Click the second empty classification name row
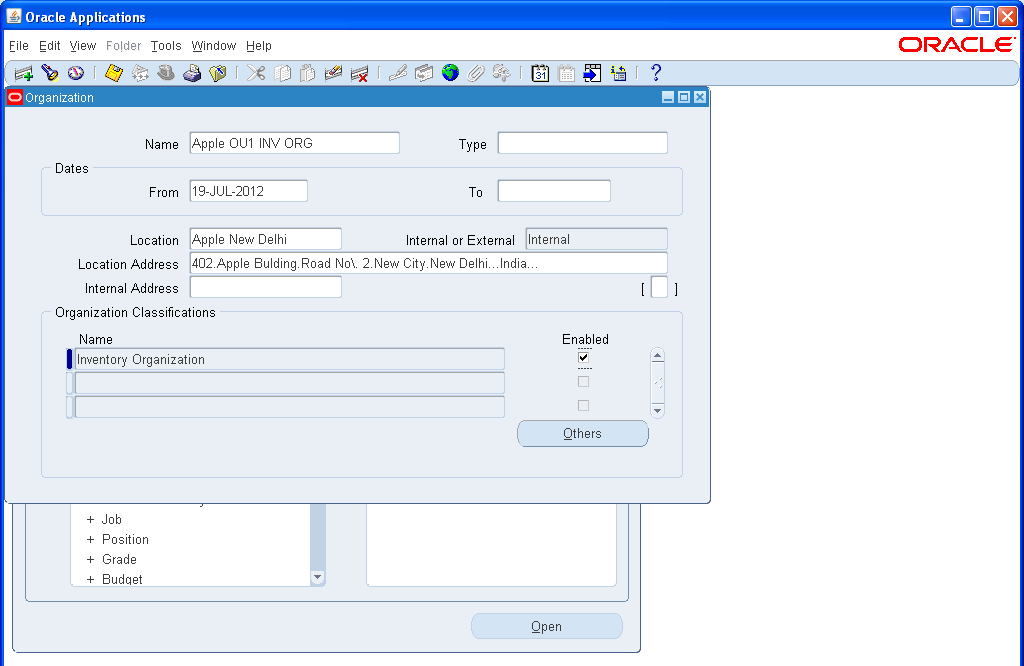 pos(289,383)
